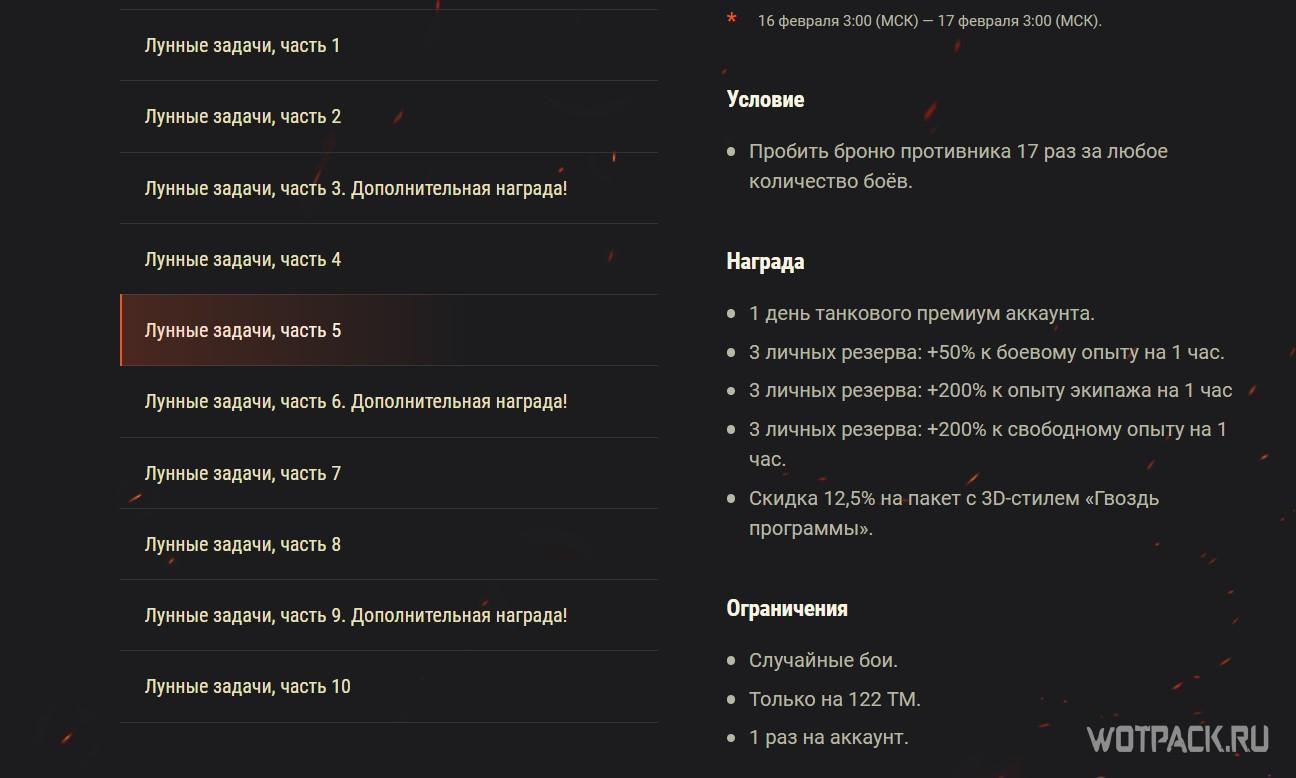Click the 16 февраля 3:00 date line

point(929,21)
